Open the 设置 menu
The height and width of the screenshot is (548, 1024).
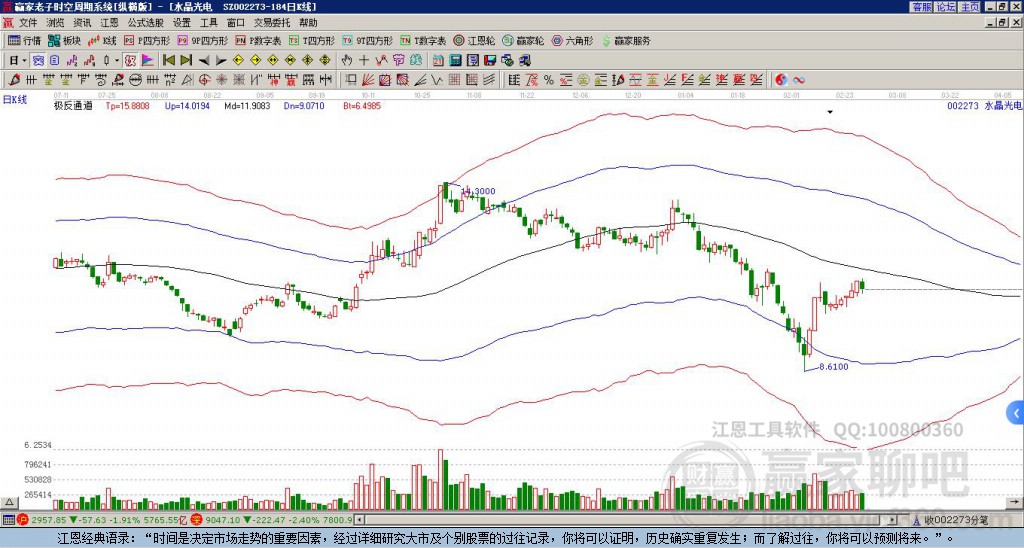[182, 23]
